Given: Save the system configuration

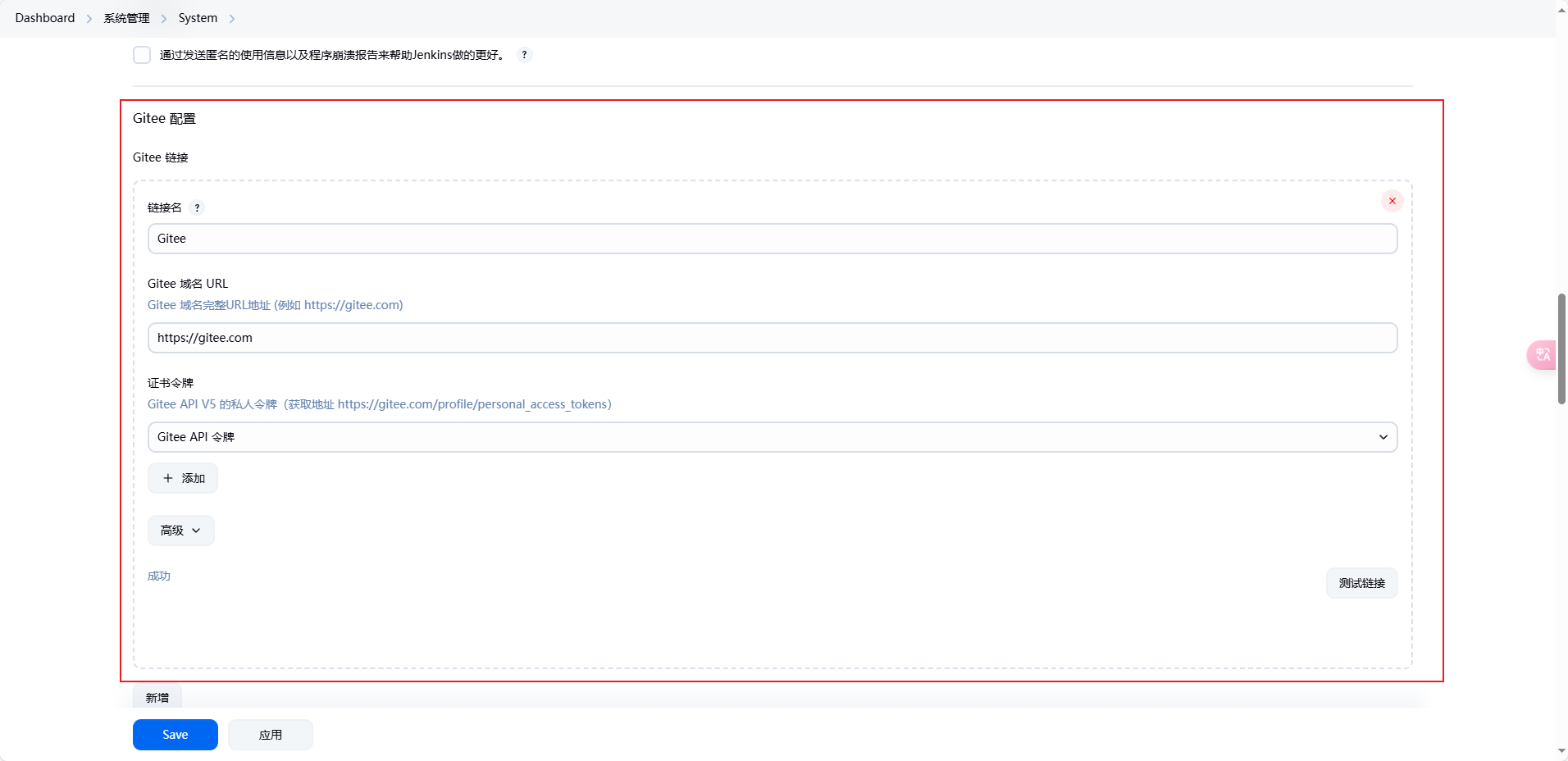Looking at the screenshot, I should pos(175,735).
